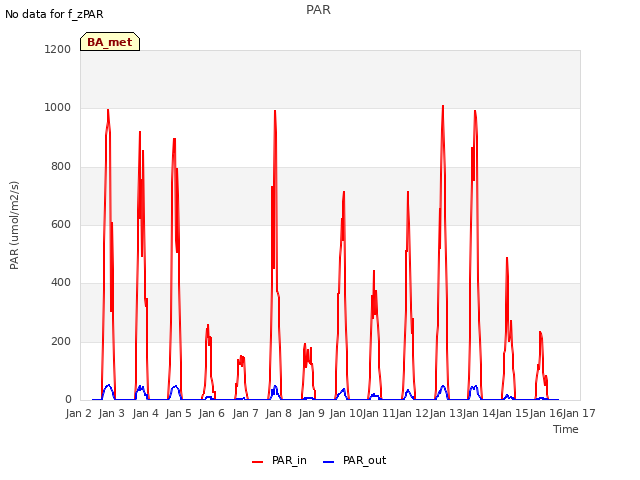Image resolution: width=640 pixels, height=480 pixels.
Task: Click the PAR chart title
Action: [318, 9]
